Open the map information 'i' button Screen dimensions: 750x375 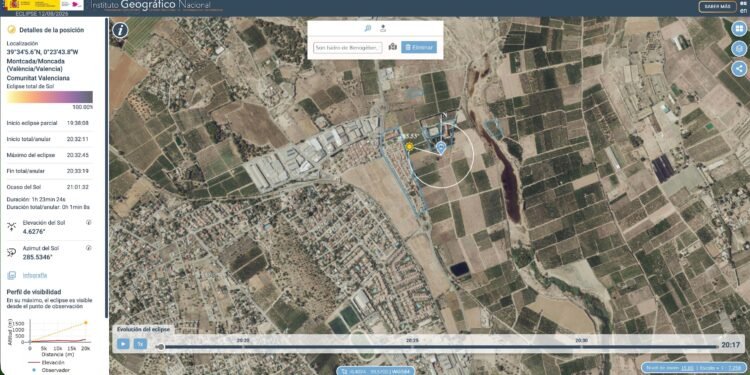click(120, 30)
